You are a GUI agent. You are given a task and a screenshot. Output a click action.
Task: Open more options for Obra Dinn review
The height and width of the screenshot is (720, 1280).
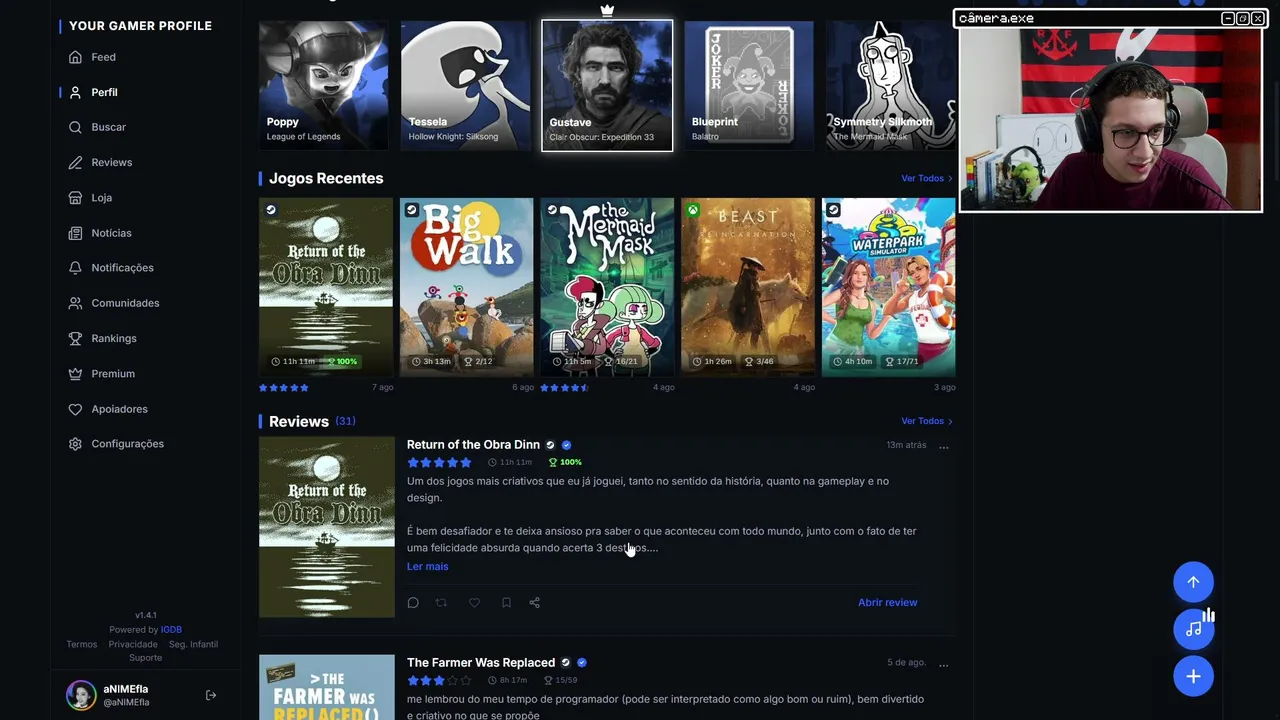point(943,446)
